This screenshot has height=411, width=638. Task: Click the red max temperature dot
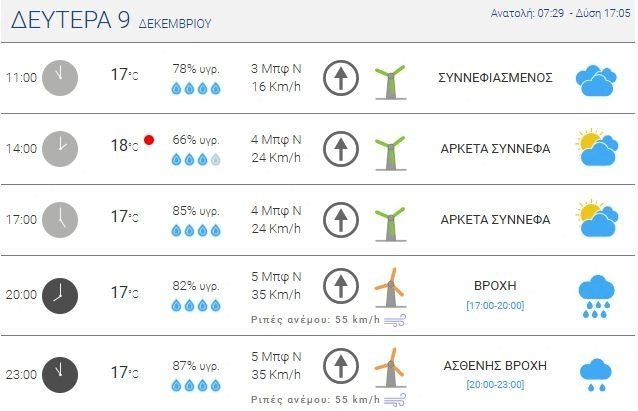(x=149, y=140)
